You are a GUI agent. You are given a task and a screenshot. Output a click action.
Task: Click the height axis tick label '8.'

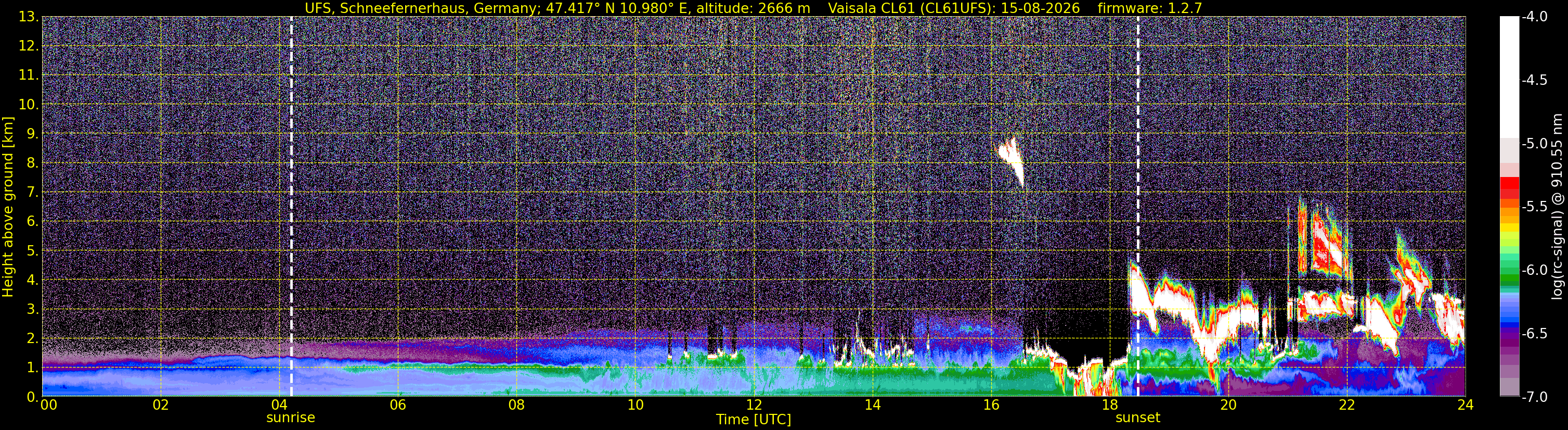pos(32,163)
